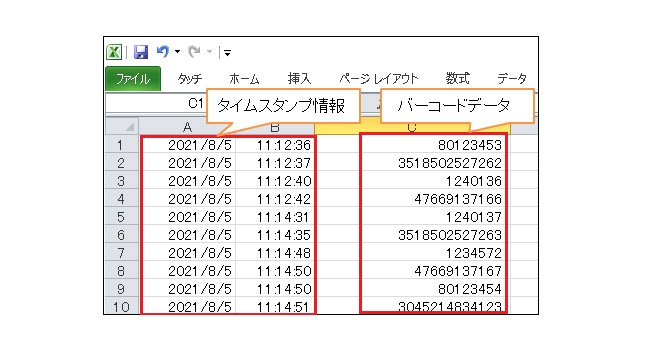This screenshot has height=360, width=646.
Task: Select column A header
Action: point(187,127)
